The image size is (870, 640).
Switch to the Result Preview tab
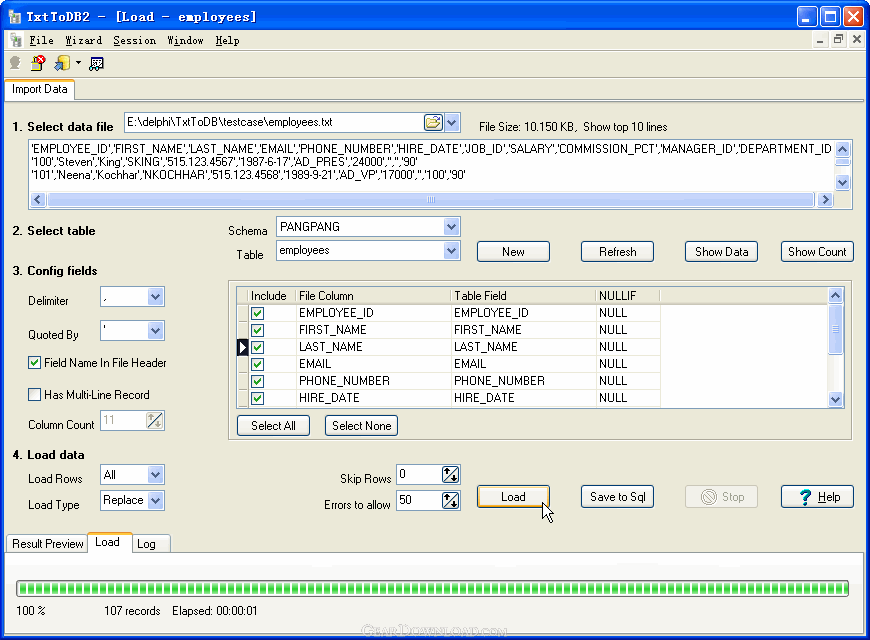pyautogui.click(x=47, y=544)
